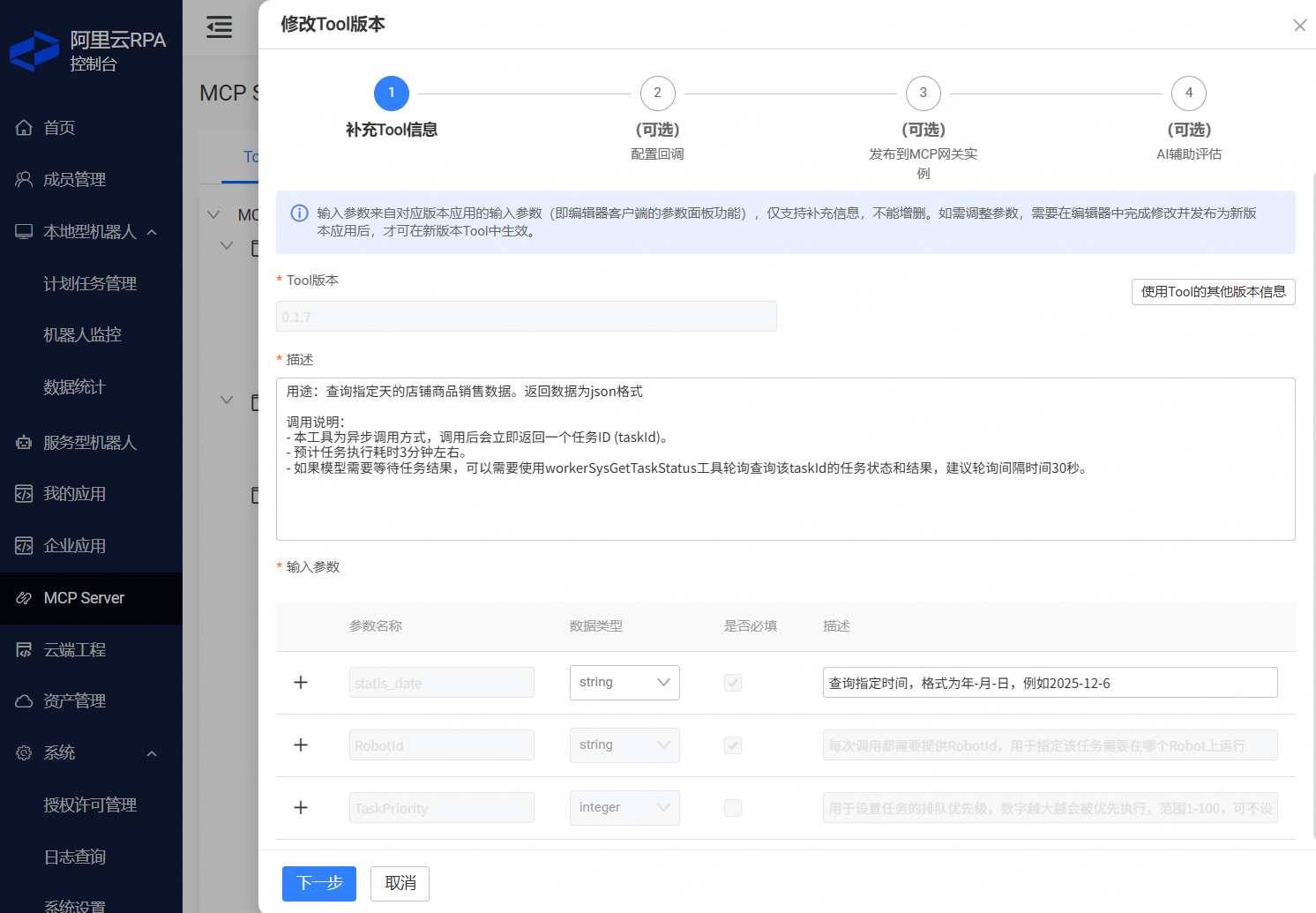This screenshot has height=913, width=1316.
Task: Click the statis_date description input
Action: pos(1051,683)
